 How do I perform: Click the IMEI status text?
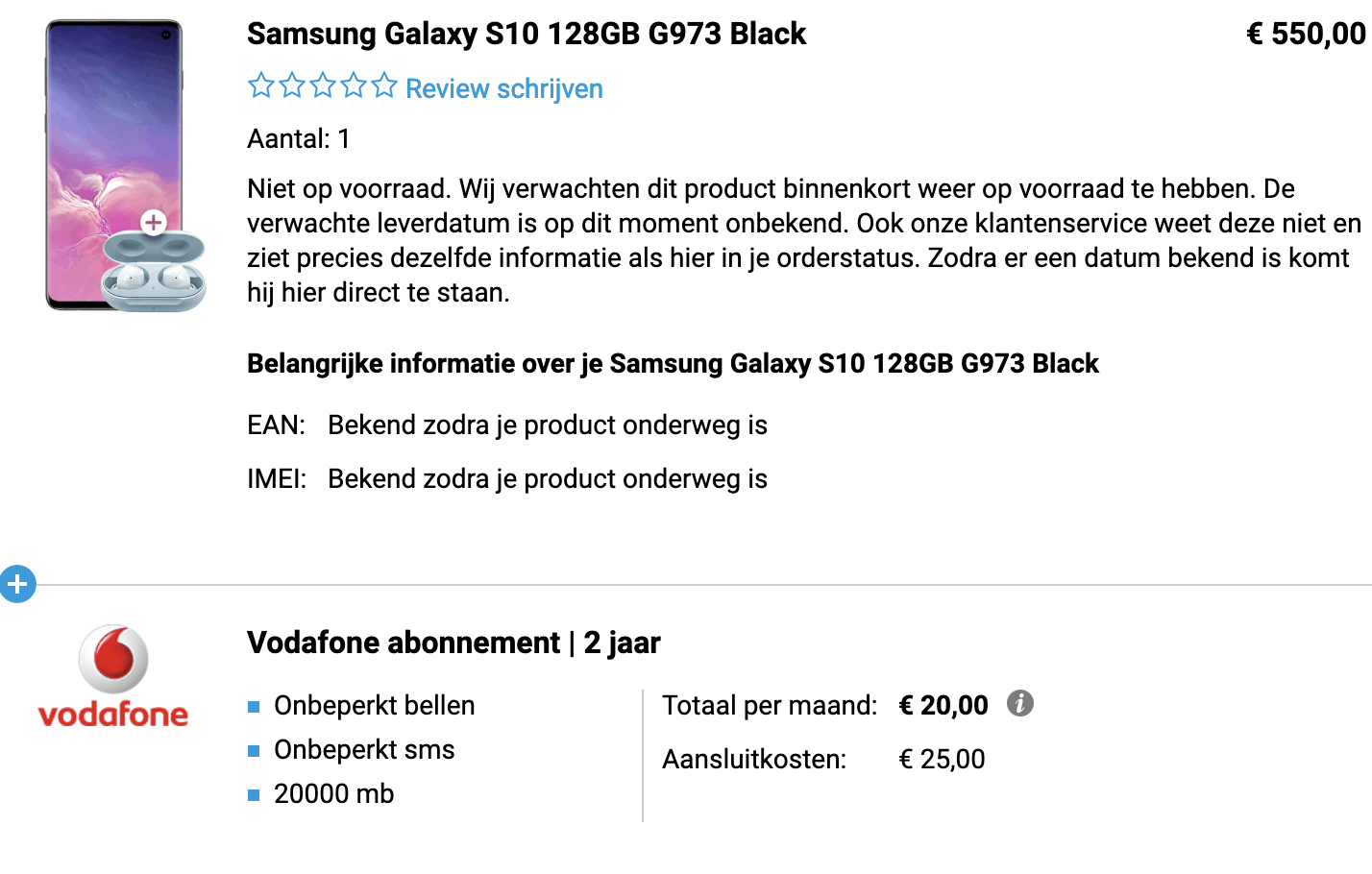(548, 479)
